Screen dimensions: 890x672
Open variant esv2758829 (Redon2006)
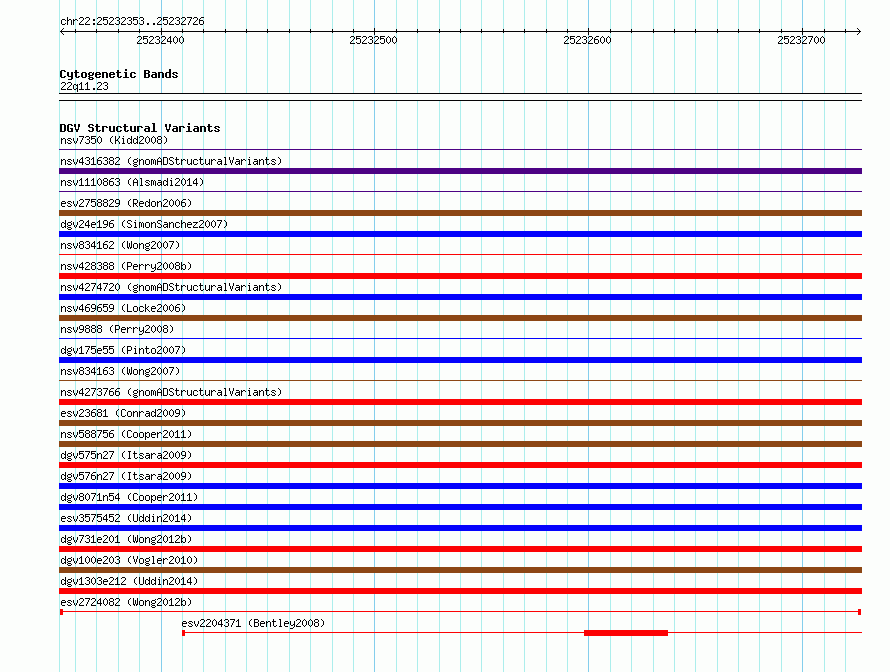(126, 203)
